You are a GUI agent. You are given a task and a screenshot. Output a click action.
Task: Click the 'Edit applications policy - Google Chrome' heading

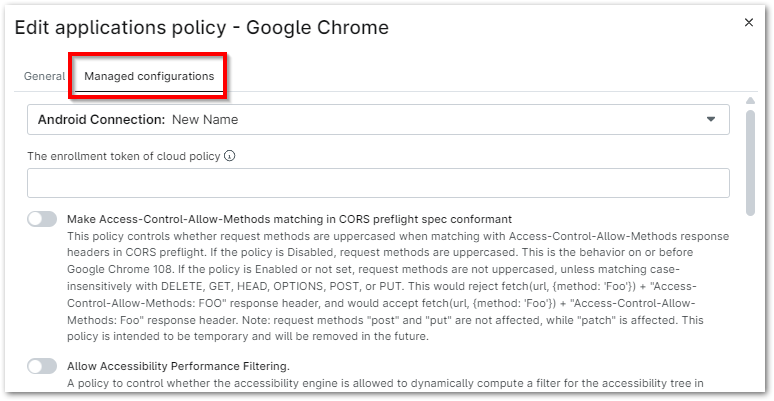coord(201,27)
